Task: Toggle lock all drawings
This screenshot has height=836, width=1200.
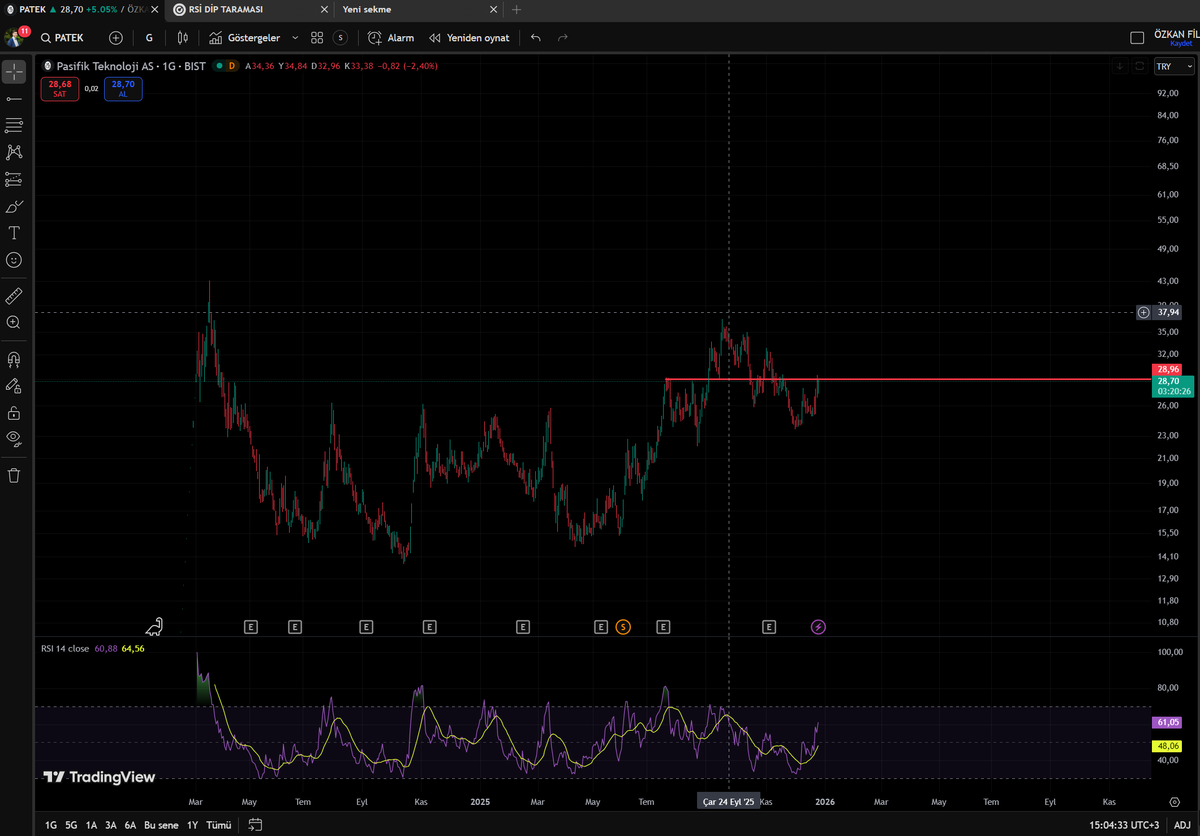Action: tap(14, 412)
